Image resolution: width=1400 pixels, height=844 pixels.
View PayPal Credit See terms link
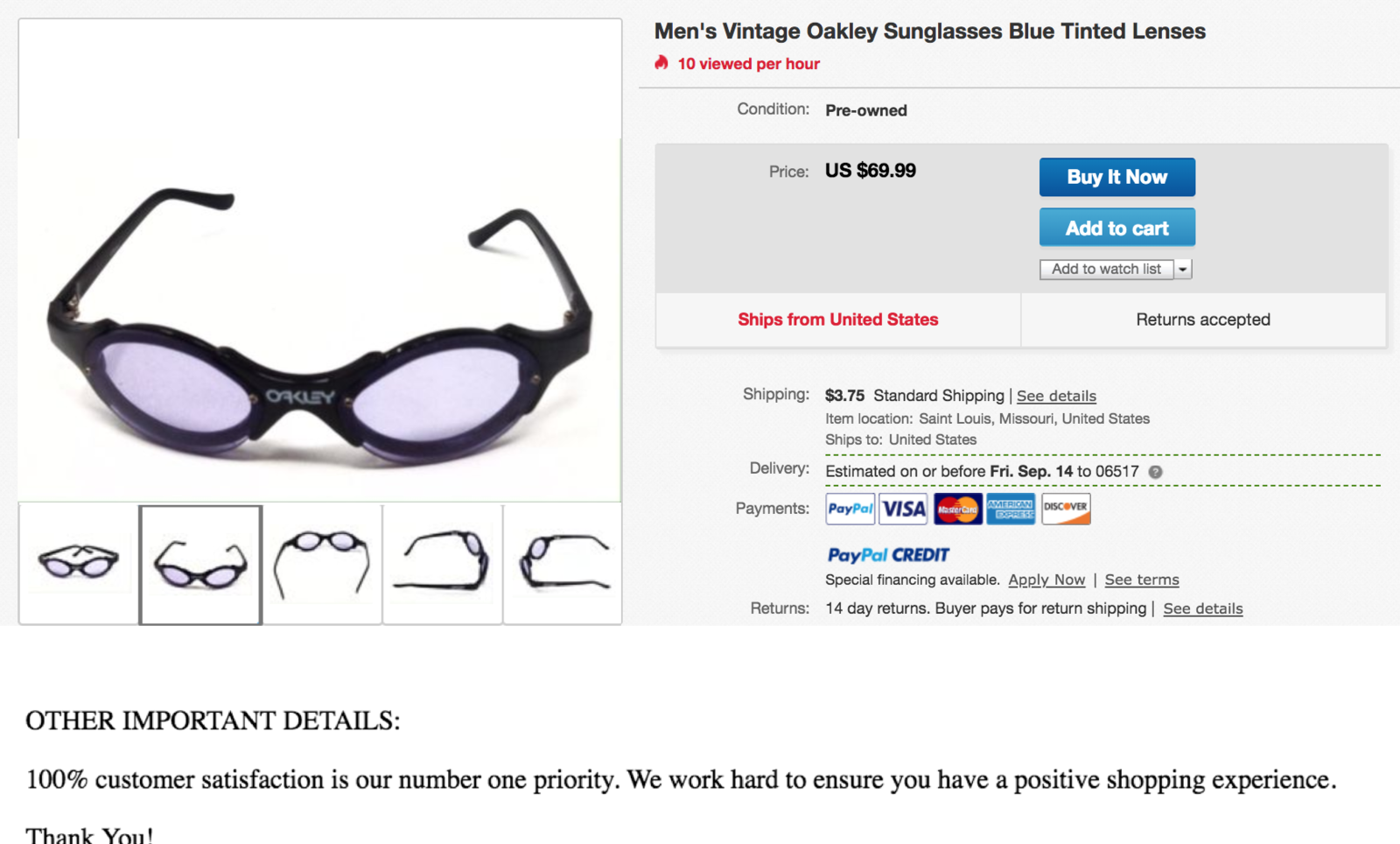tap(1141, 580)
